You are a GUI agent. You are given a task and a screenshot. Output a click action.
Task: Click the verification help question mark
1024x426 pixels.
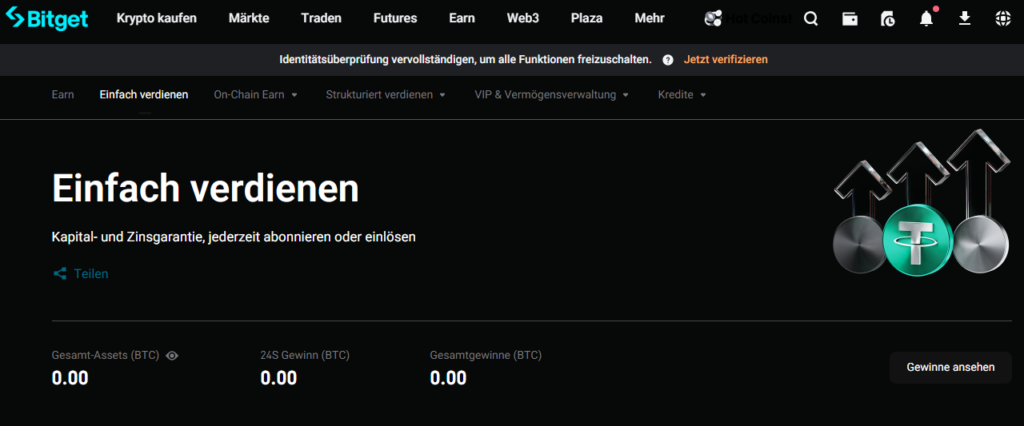(x=668, y=60)
